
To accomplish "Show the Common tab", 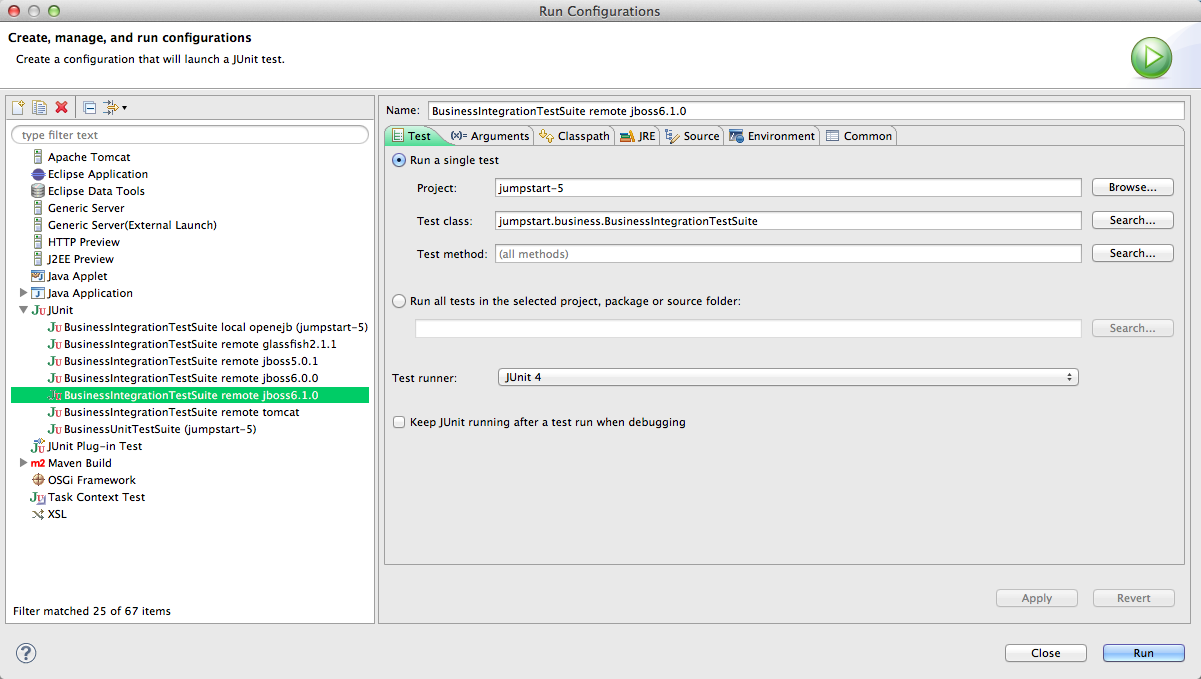I will pos(859,136).
